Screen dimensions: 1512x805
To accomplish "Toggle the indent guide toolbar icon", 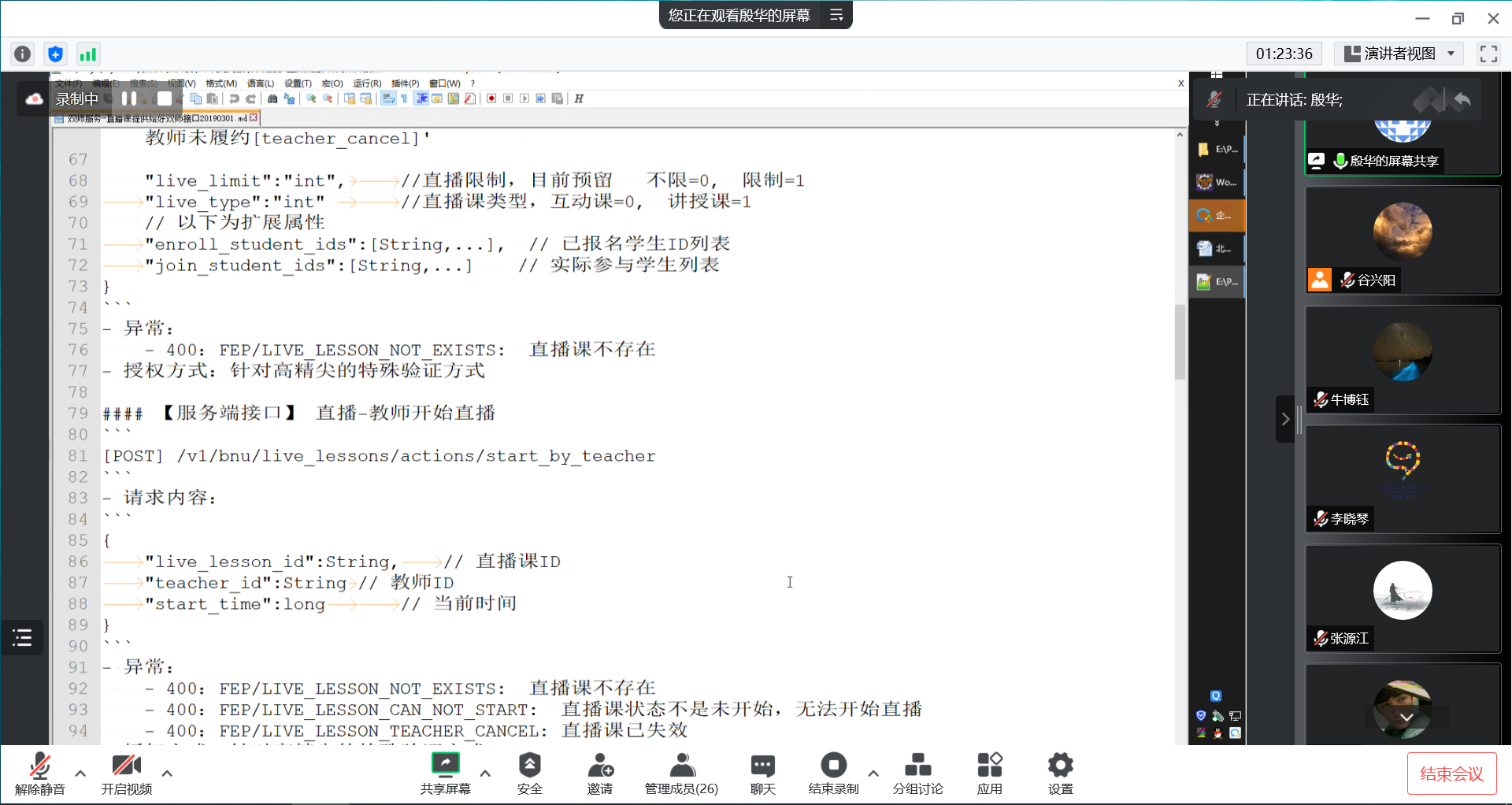I will coord(421,98).
